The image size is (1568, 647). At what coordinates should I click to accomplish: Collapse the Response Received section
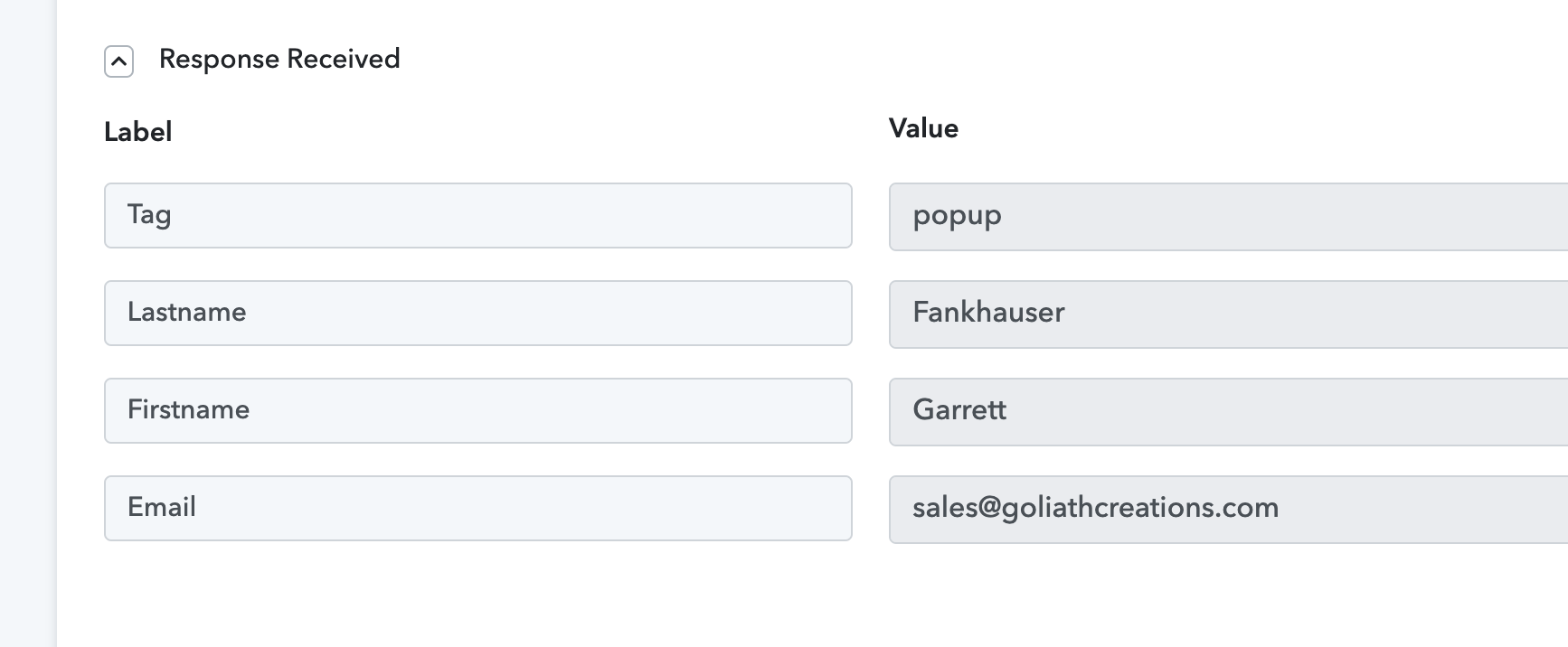(118, 61)
